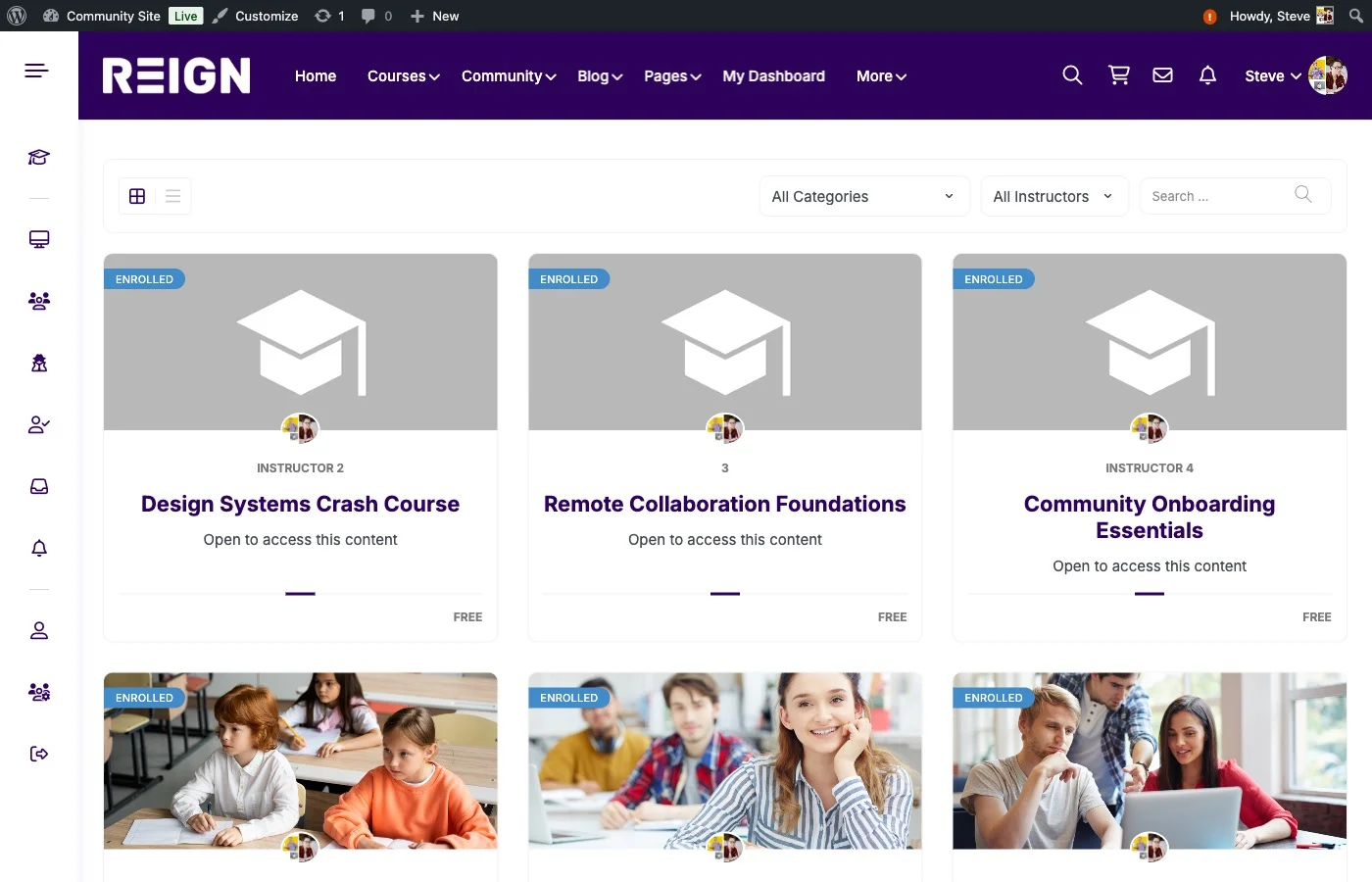
Task: Click the graduation cap sidebar icon
Action: (39, 157)
